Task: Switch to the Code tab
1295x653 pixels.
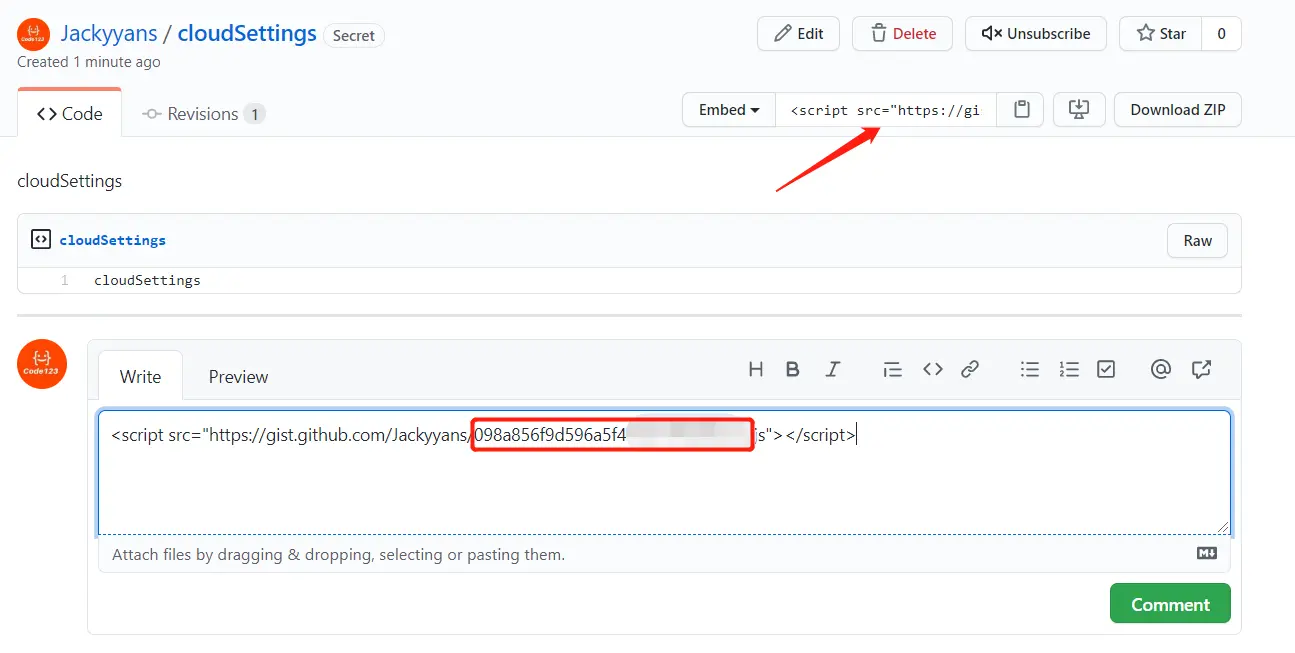Action: (x=70, y=113)
